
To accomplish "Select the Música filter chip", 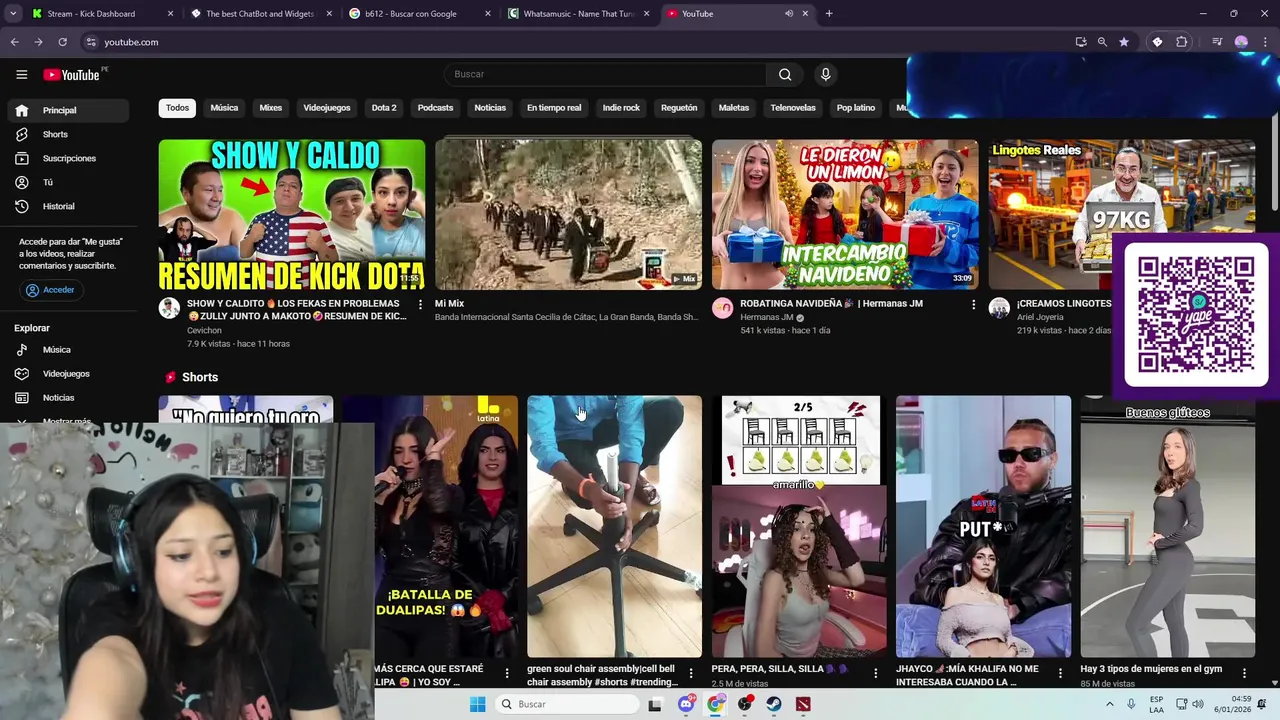I will click(224, 108).
